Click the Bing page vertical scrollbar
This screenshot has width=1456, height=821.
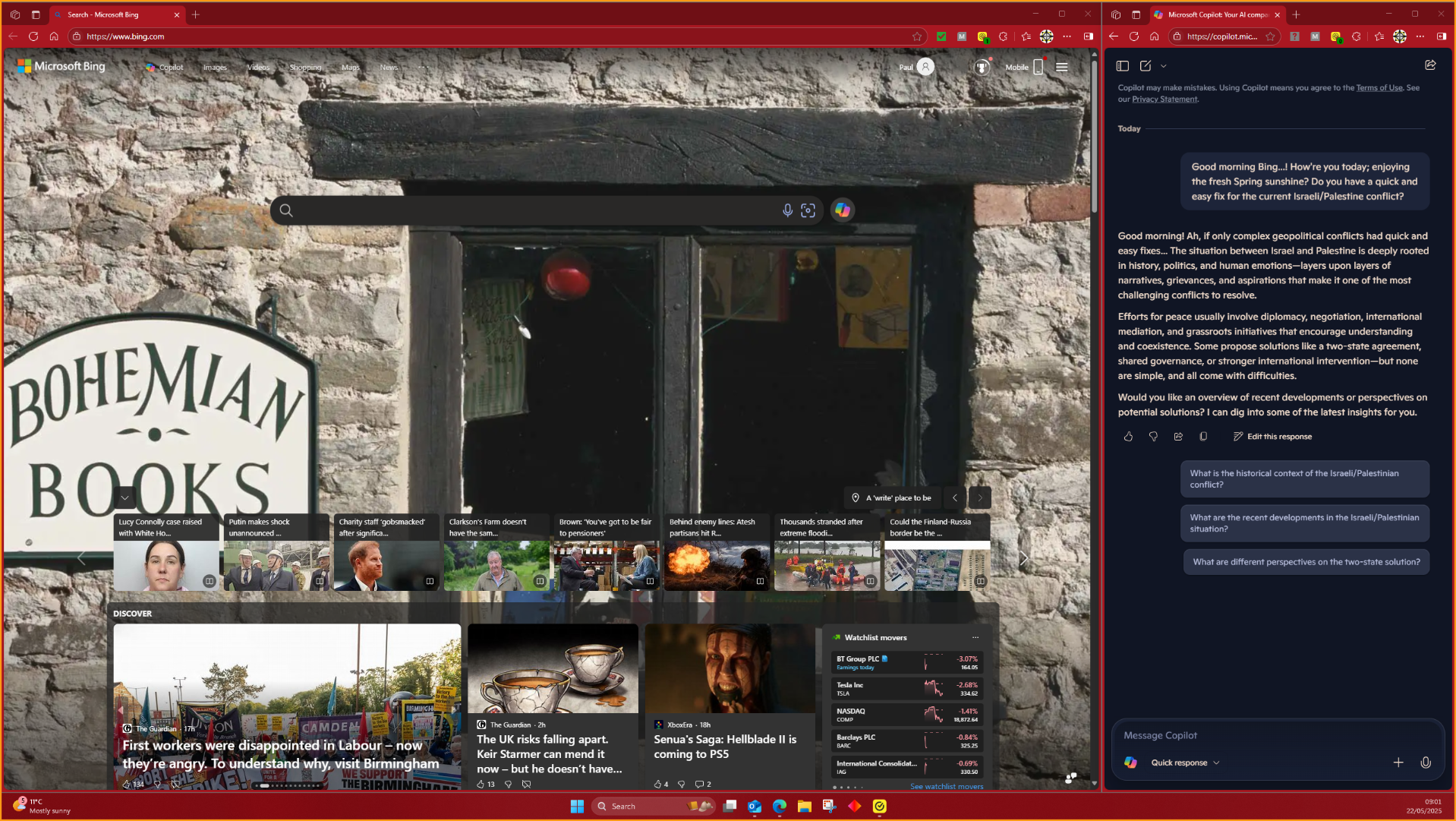tap(1094, 137)
